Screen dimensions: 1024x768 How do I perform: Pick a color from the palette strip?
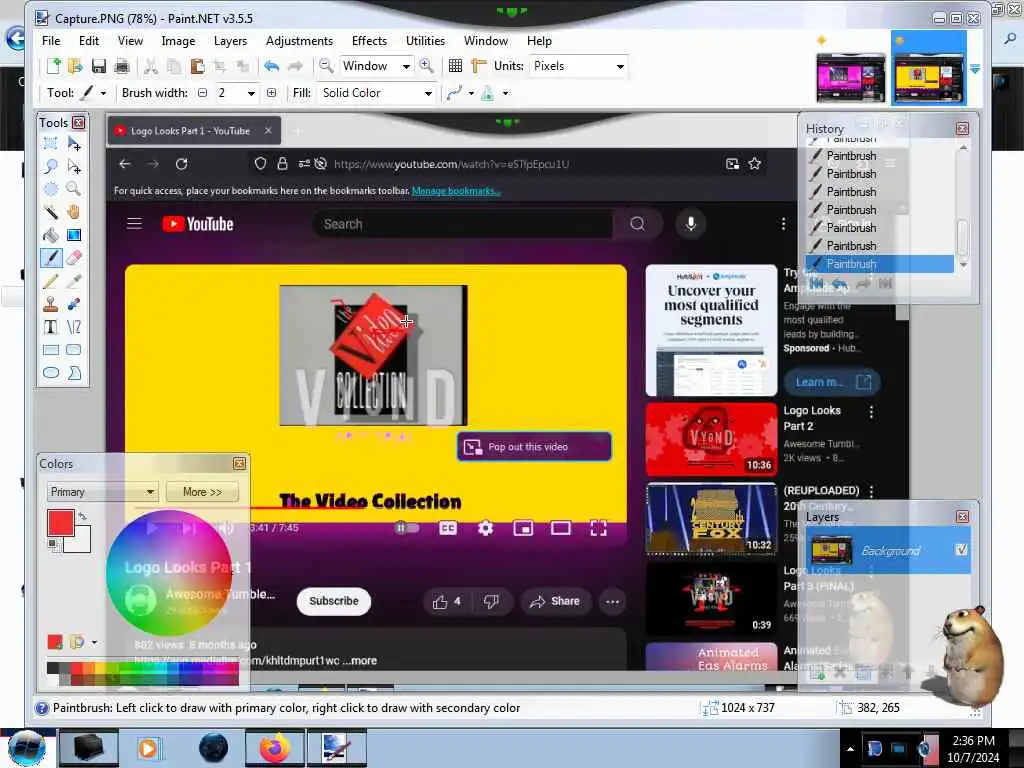(142, 674)
